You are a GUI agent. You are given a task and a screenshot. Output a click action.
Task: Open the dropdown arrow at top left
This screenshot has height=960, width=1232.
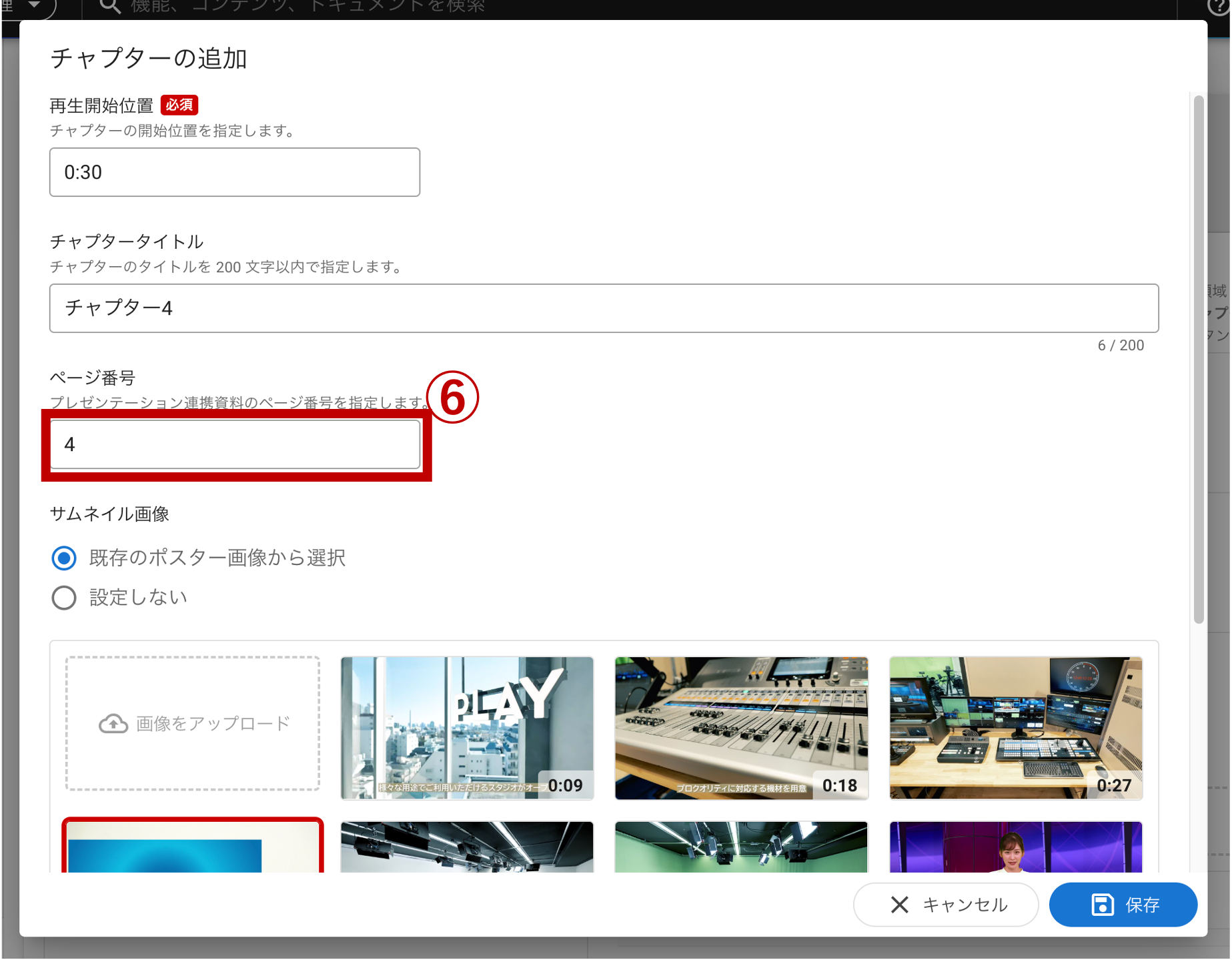35,5
